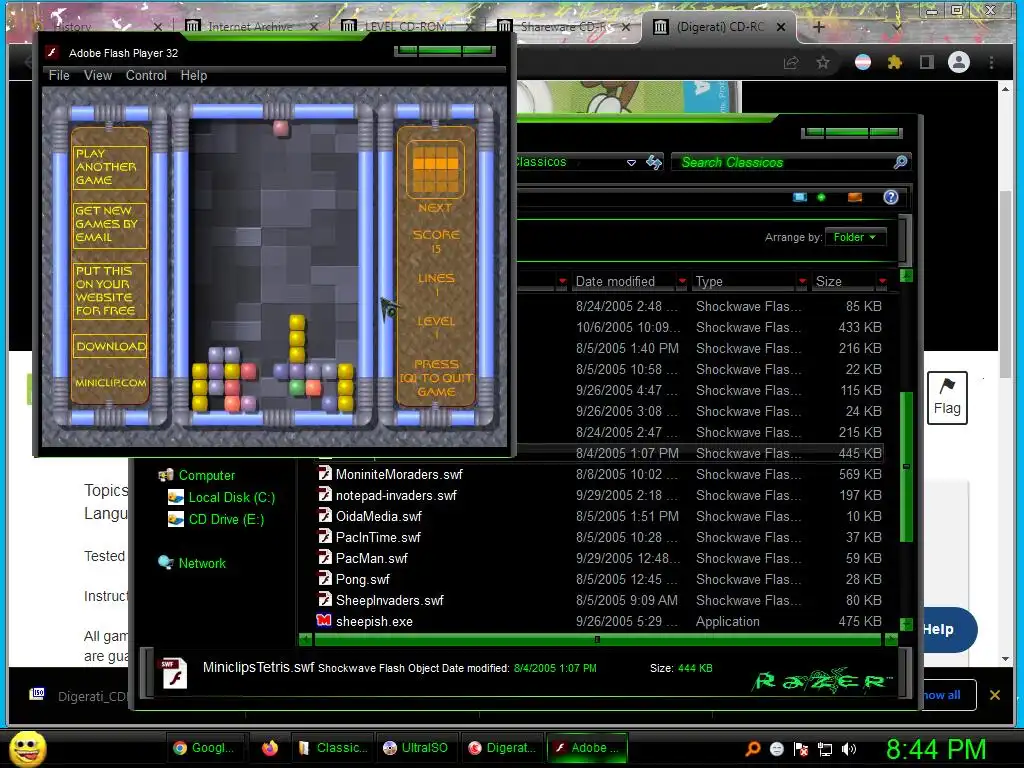Click the Download button in Tetris

[109, 346]
